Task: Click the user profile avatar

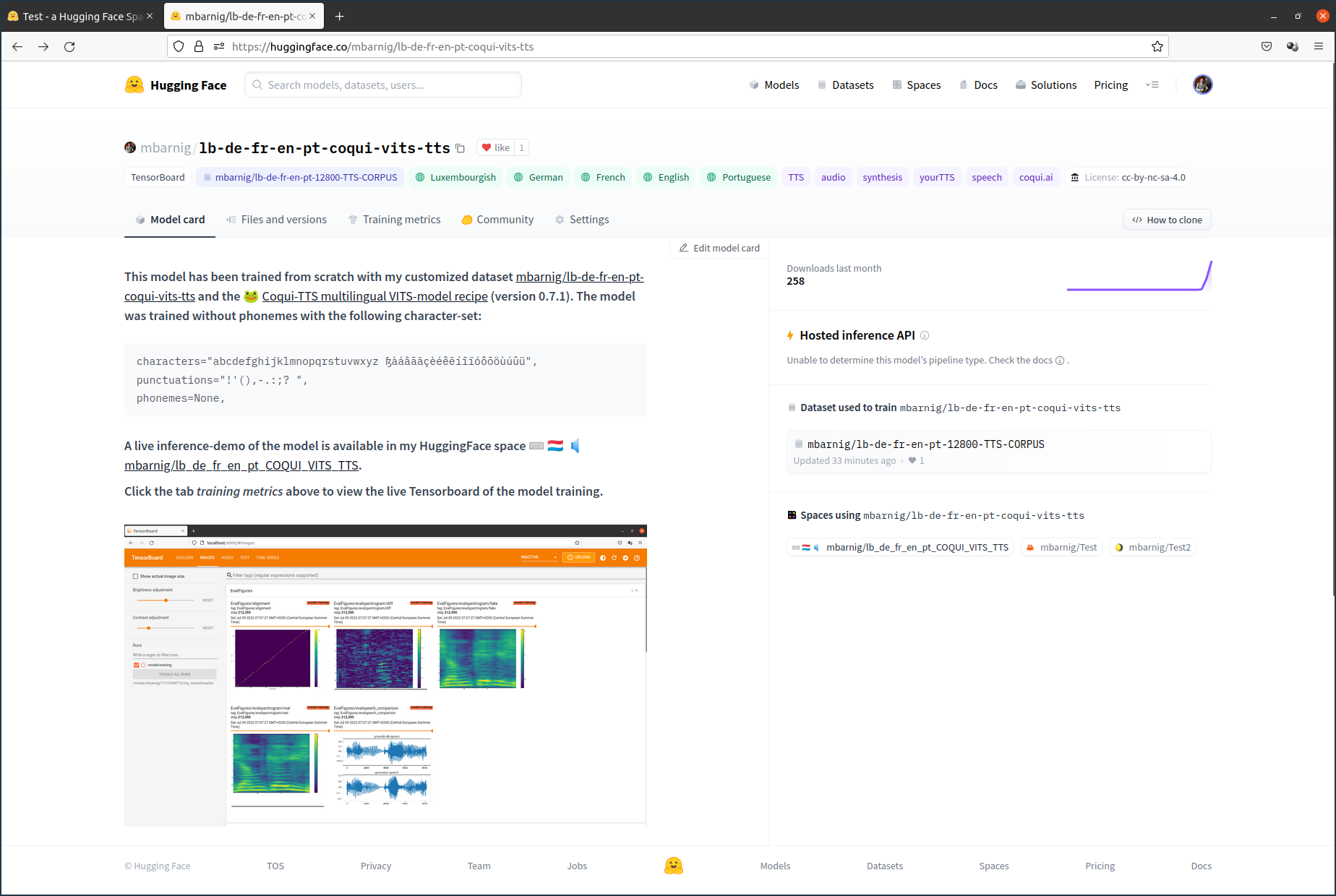Action: (x=1202, y=85)
